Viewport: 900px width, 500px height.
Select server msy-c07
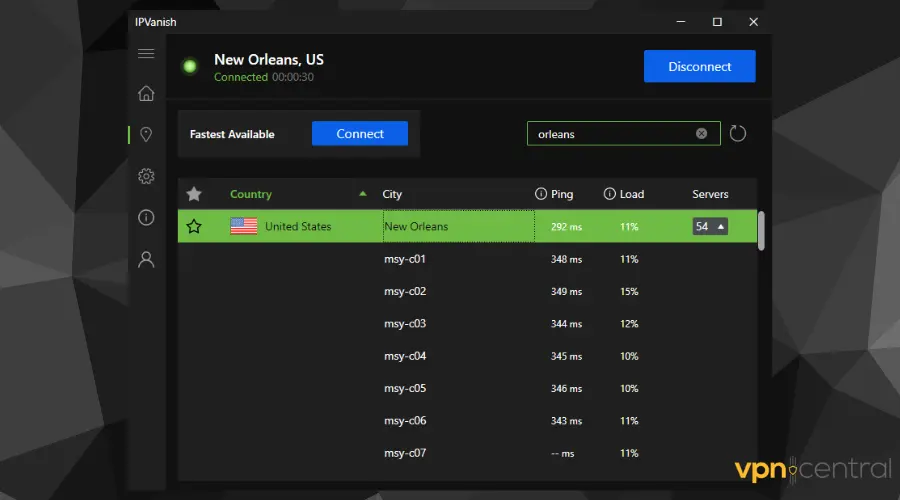pyautogui.click(x=405, y=453)
